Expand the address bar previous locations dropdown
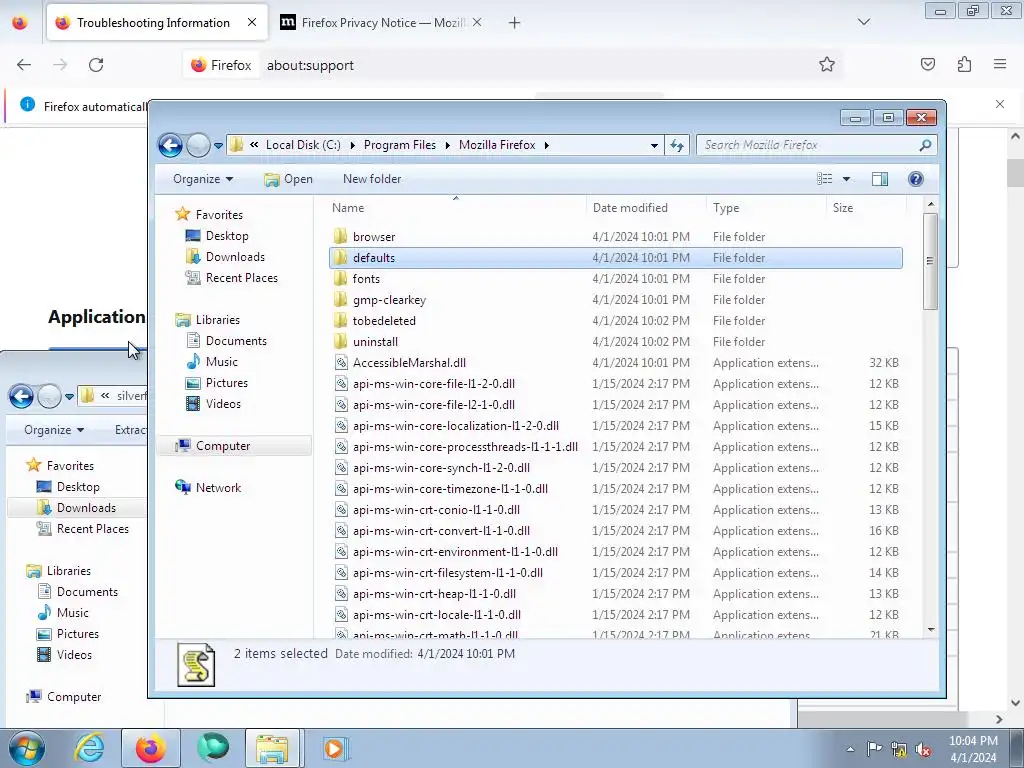The height and width of the screenshot is (768, 1024). click(654, 145)
